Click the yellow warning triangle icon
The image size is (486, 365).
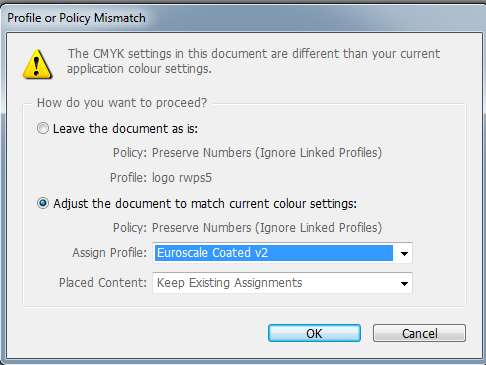(x=37, y=64)
